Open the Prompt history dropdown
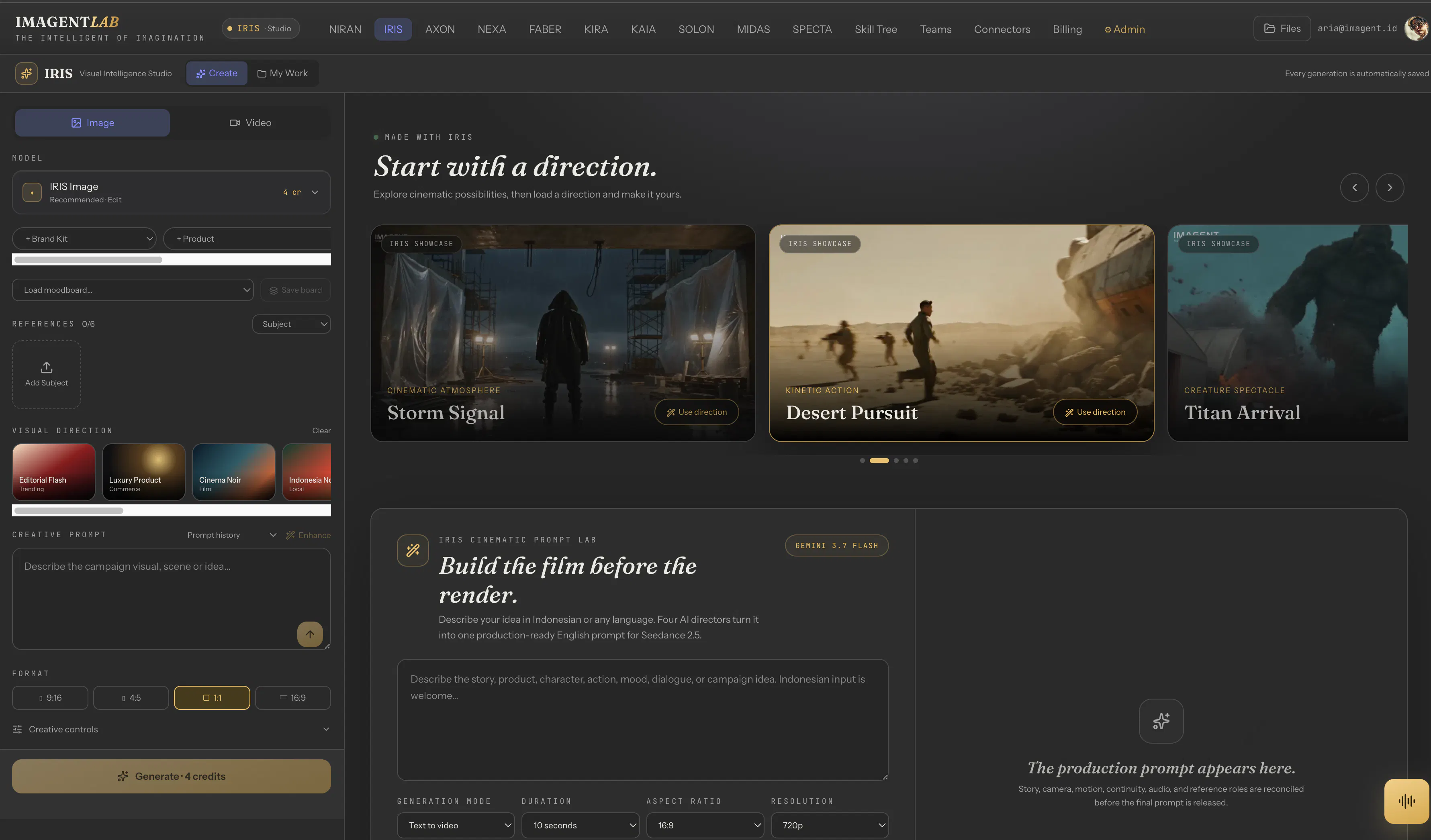This screenshot has width=1431, height=840. coord(232,535)
